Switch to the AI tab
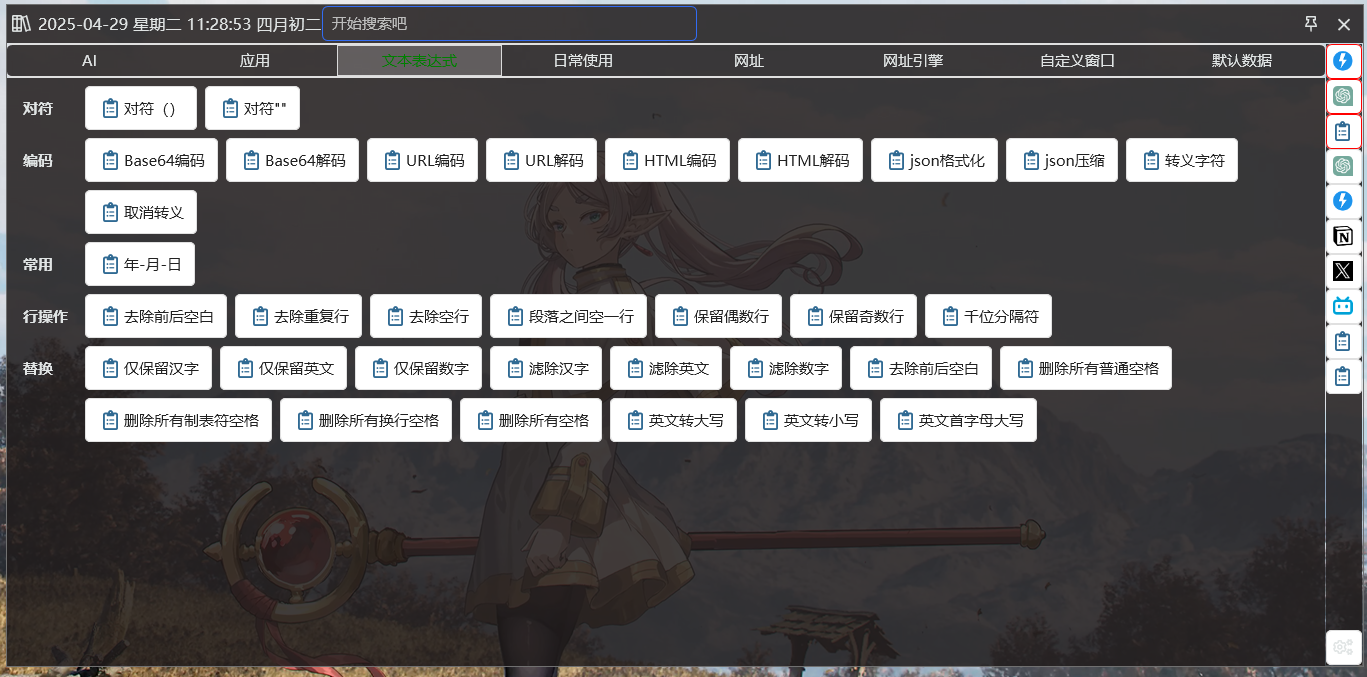Image resolution: width=1367 pixels, height=677 pixels. [x=90, y=60]
